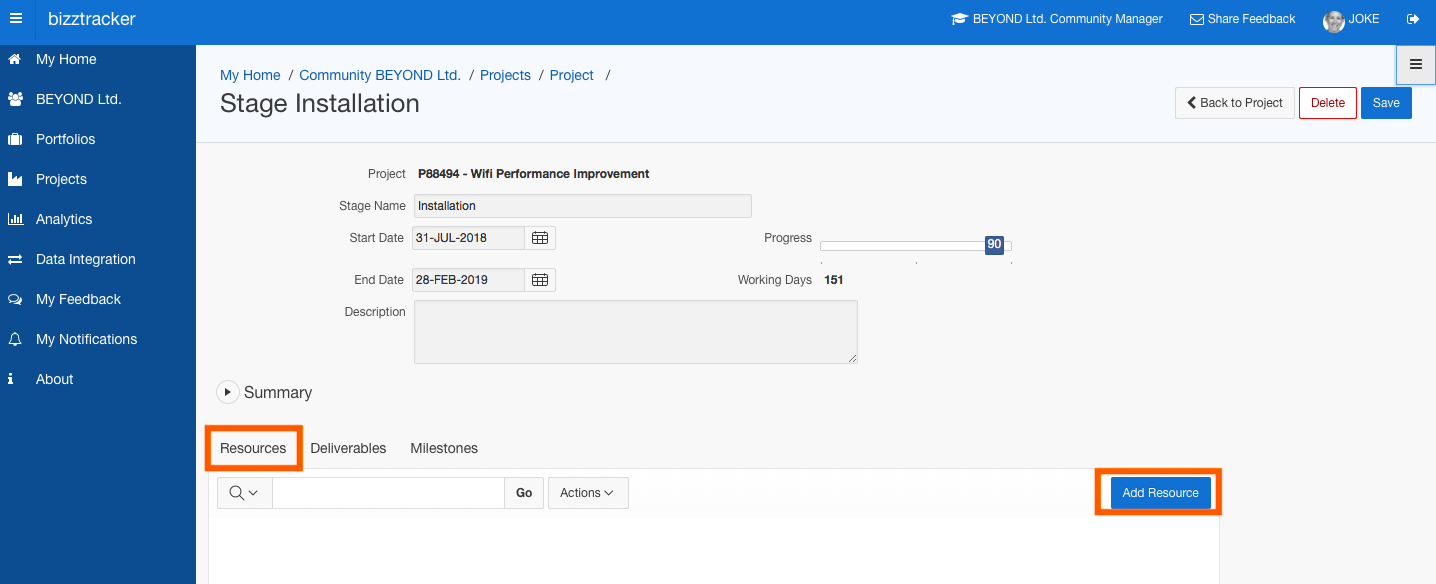Click the Share Feedback envelope link
The width and height of the screenshot is (1436, 584).
(x=1242, y=19)
